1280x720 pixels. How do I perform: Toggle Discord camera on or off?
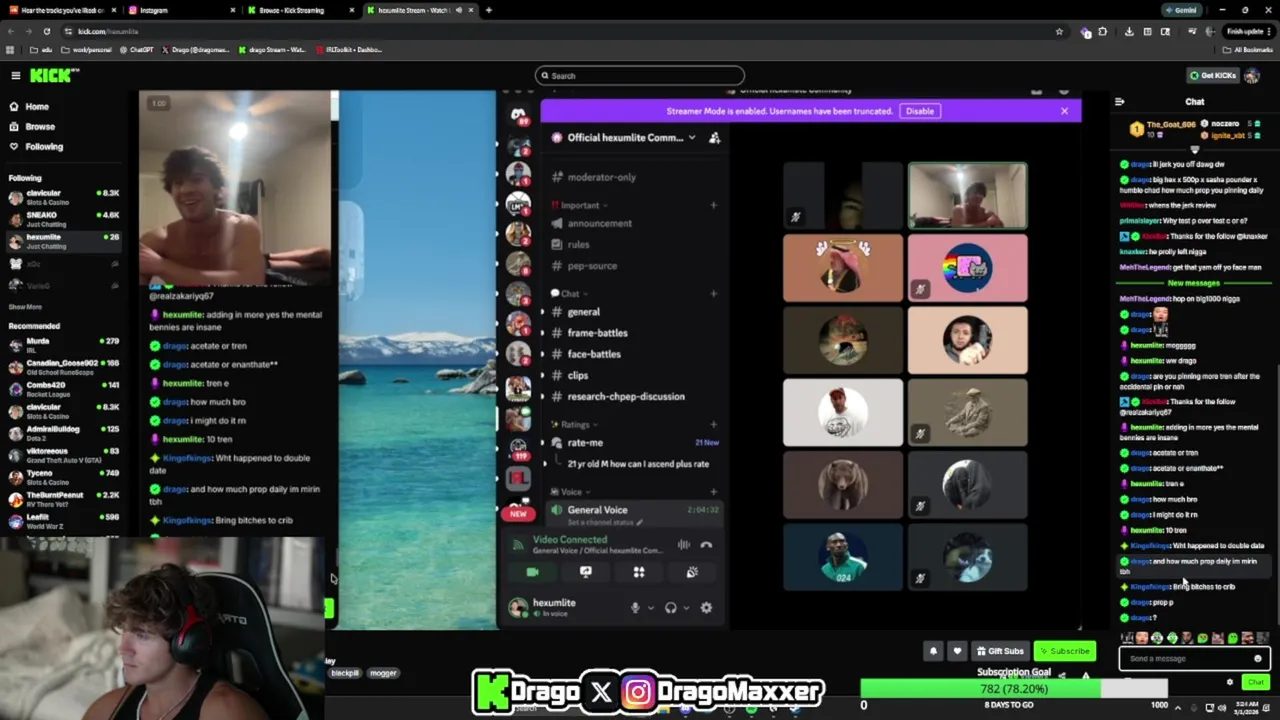532,572
